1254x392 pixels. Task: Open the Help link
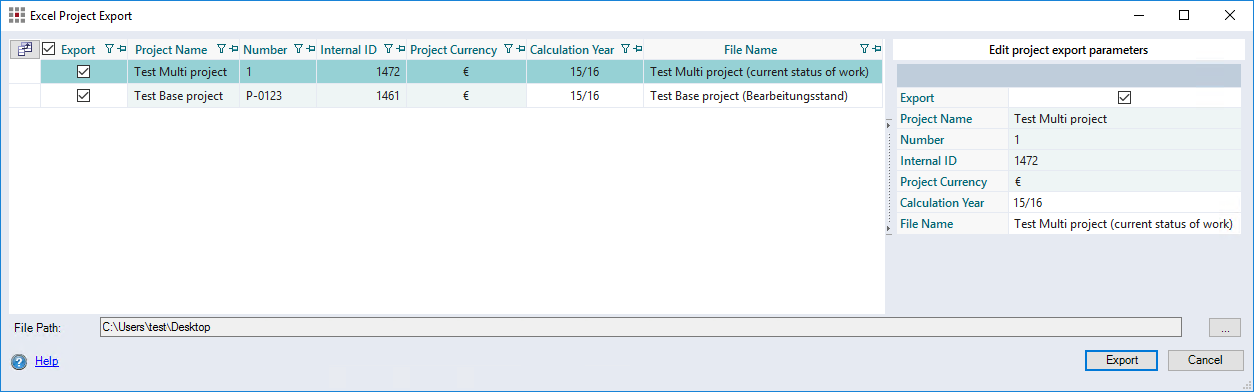[47, 361]
